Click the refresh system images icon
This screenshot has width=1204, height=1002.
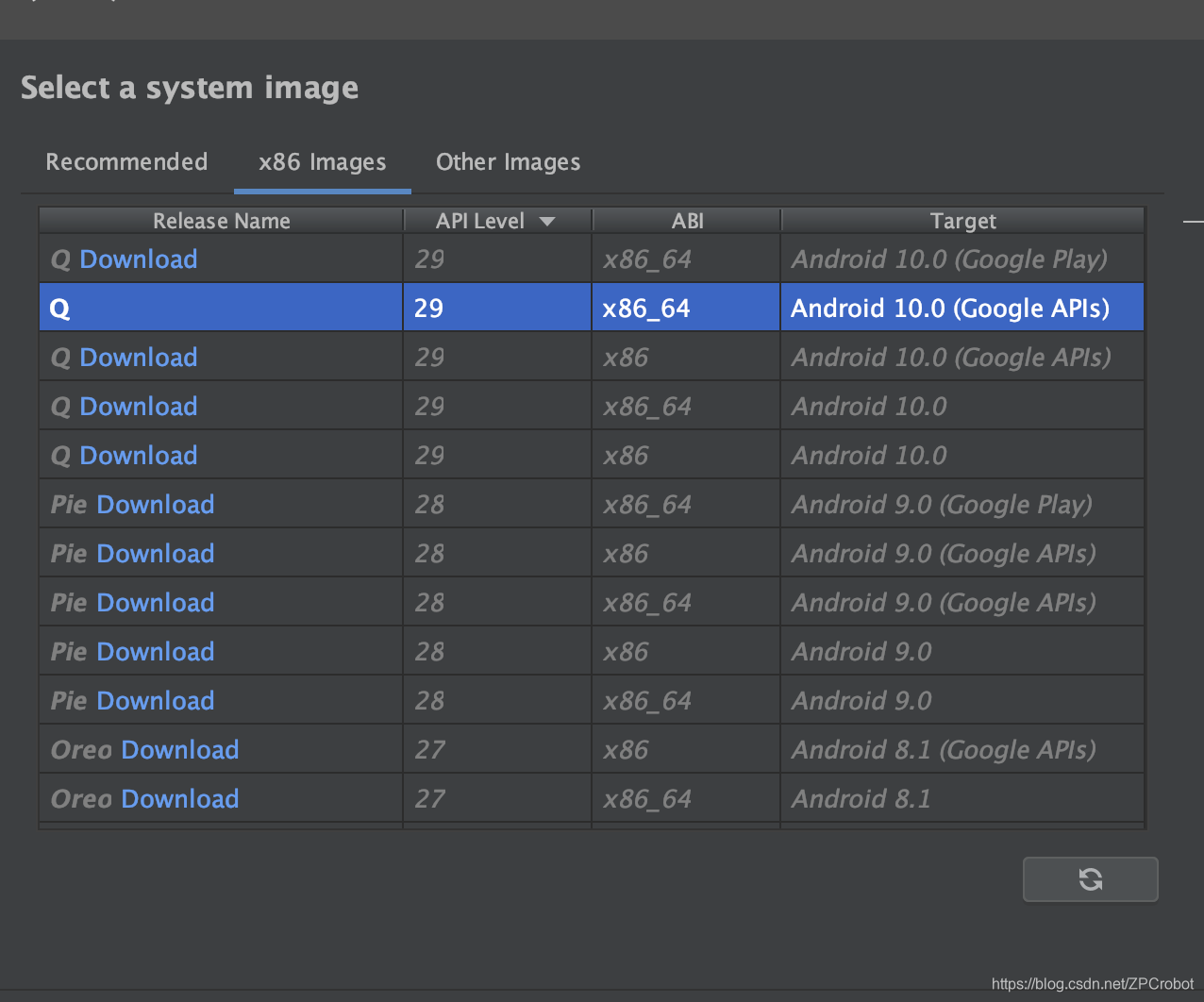1090,878
